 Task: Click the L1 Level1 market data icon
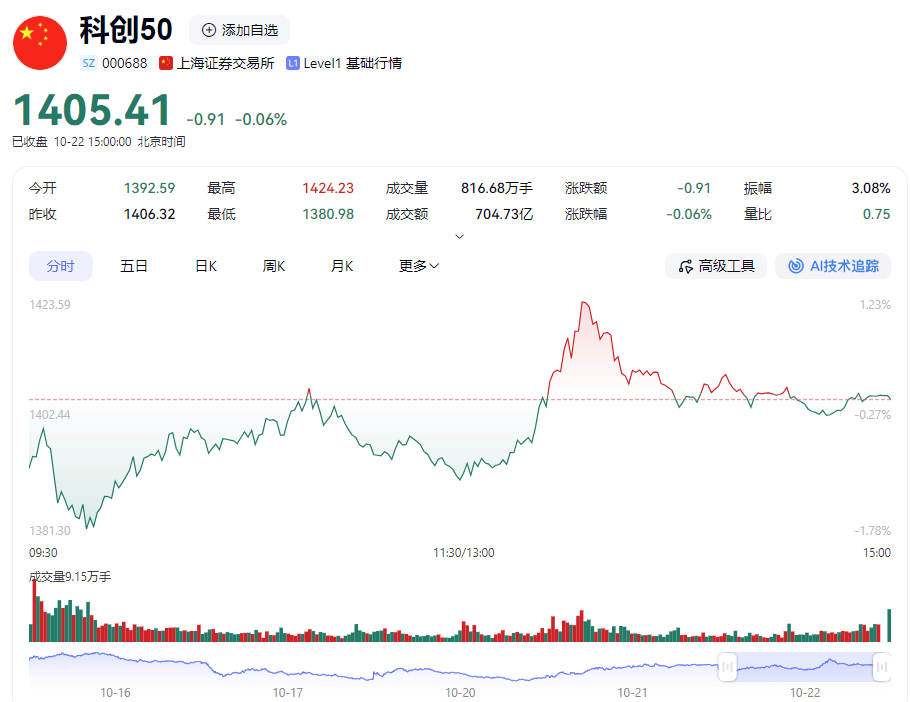pyautogui.click(x=291, y=62)
